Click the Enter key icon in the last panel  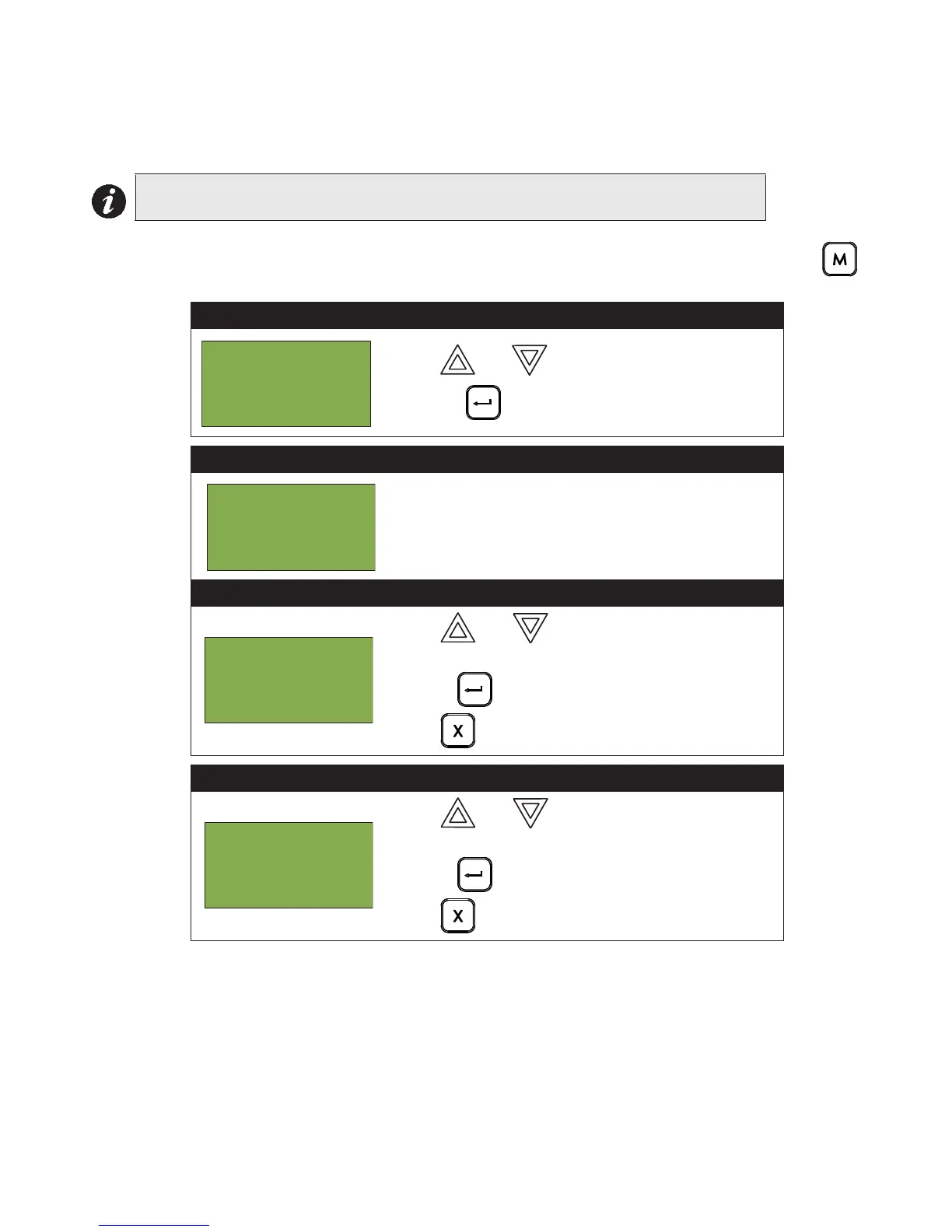click(x=474, y=874)
